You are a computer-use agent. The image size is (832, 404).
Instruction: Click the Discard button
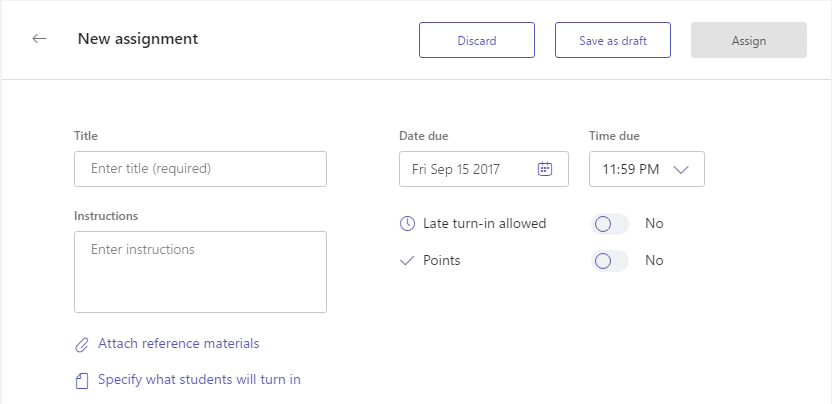click(x=477, y=40)
